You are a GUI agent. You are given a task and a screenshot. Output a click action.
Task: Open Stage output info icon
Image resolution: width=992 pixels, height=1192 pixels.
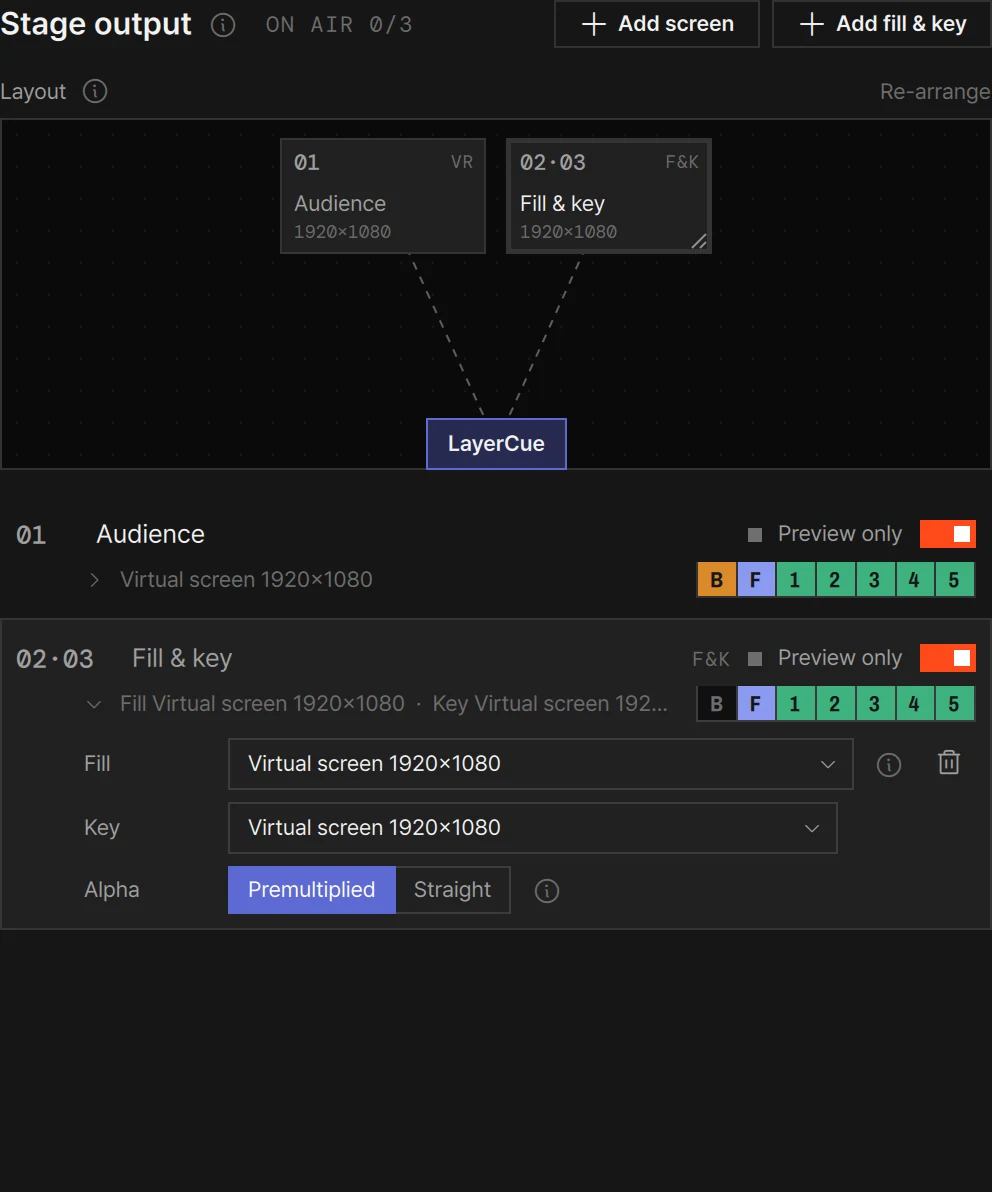[x=223, y=25]
